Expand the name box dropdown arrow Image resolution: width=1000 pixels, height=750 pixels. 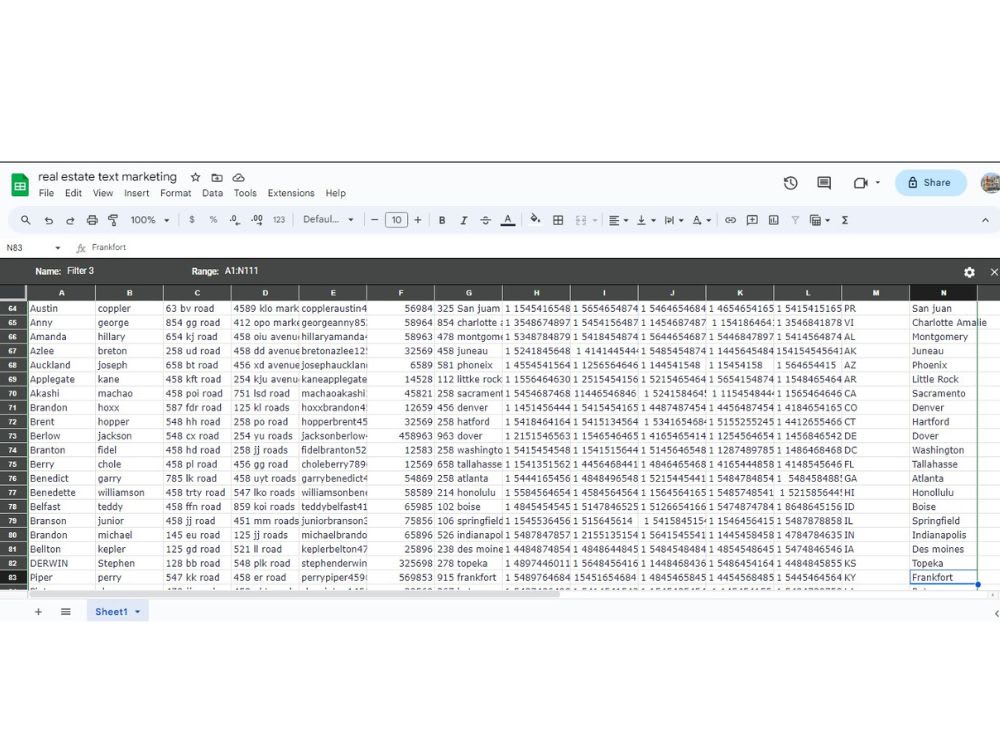coord(57,247)
